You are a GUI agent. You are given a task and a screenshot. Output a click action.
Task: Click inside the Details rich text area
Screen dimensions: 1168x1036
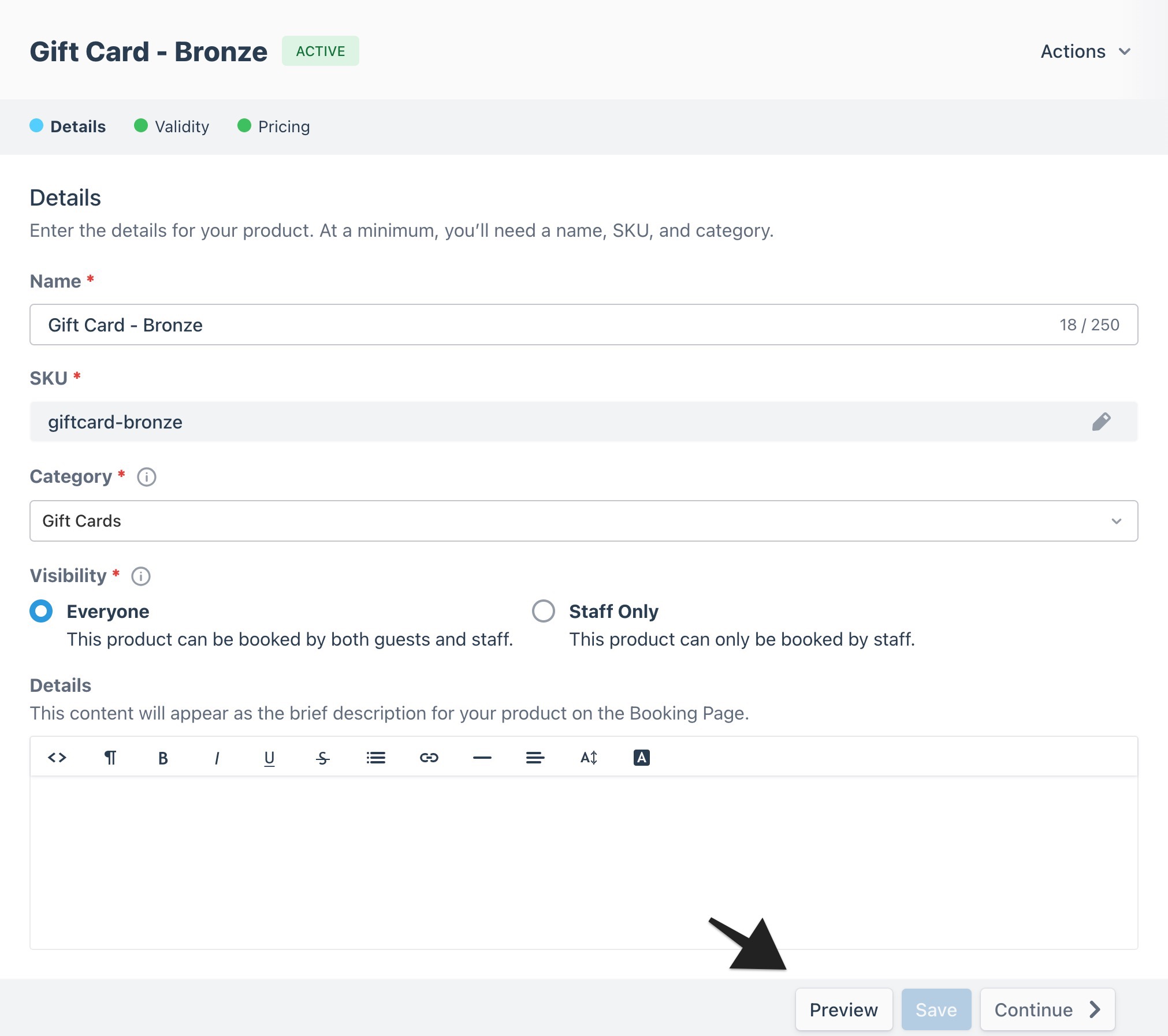pos(584,863)
